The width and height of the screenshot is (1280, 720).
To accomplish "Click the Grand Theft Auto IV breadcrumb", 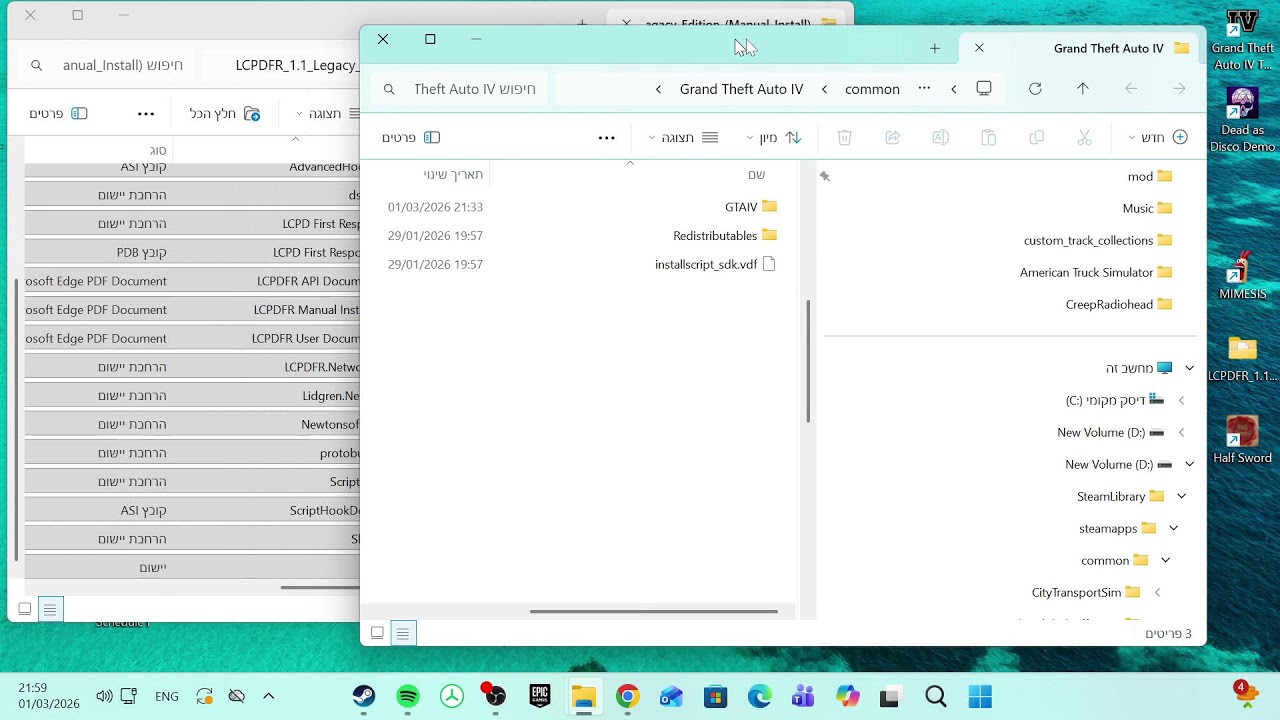I will point(741,89).
